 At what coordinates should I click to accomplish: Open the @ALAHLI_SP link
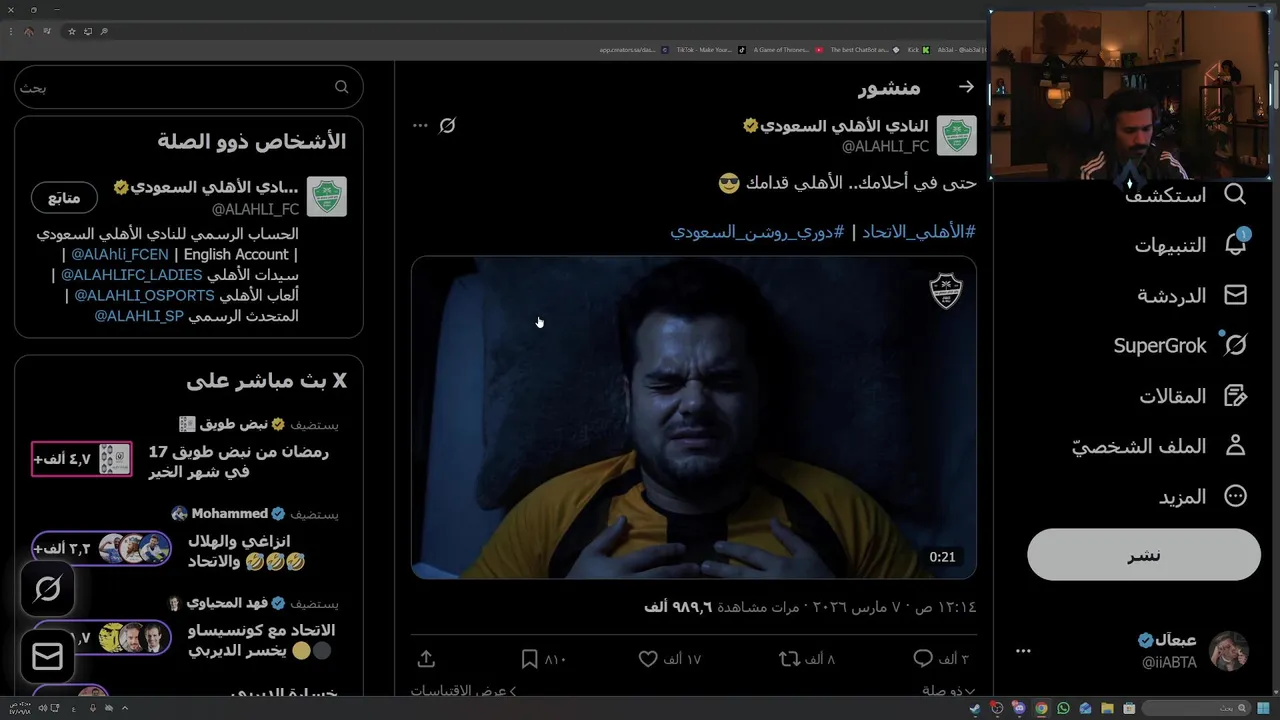139,316
